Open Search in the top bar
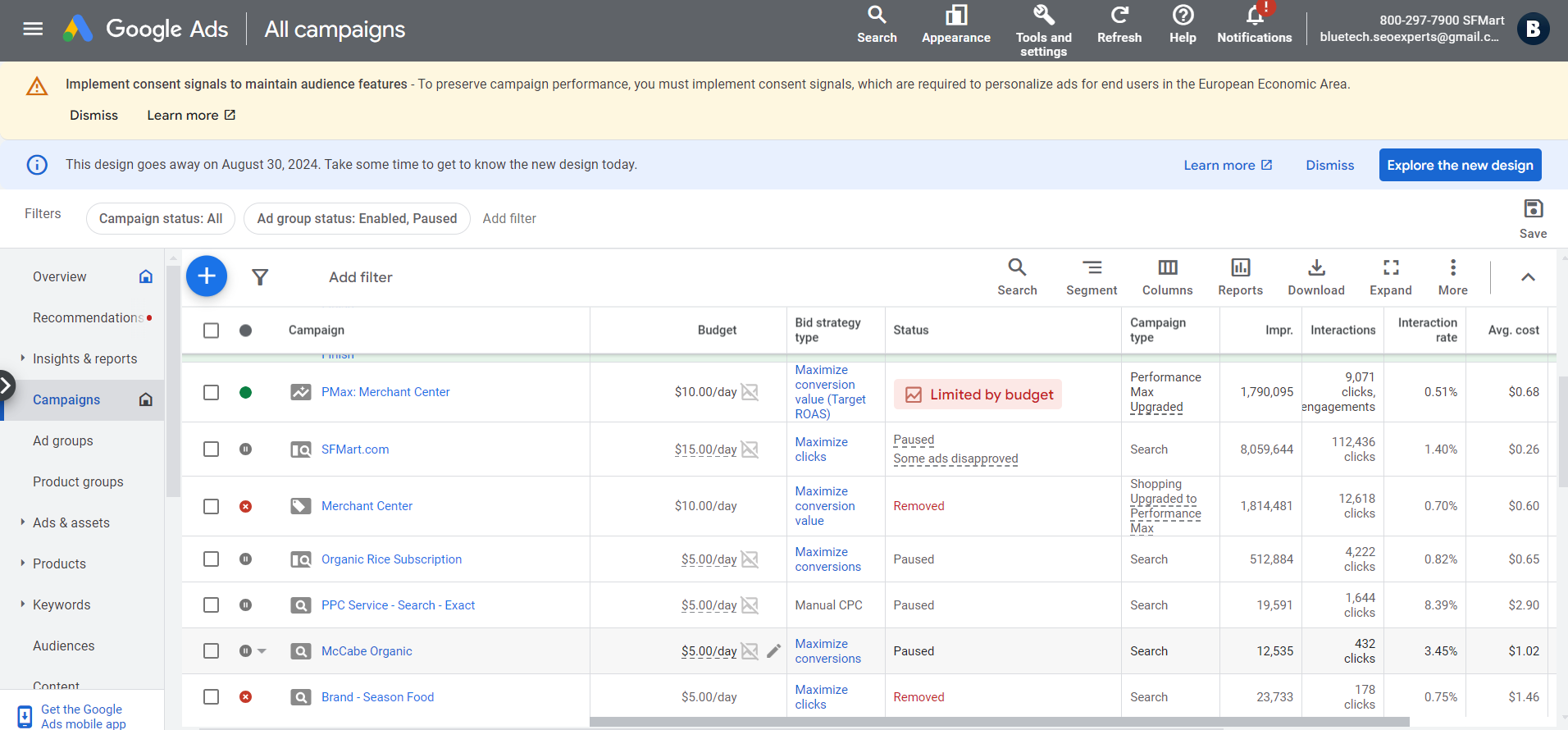Image resolution: width=1568 pixels, height=730 pixels. tap(877, 25)
